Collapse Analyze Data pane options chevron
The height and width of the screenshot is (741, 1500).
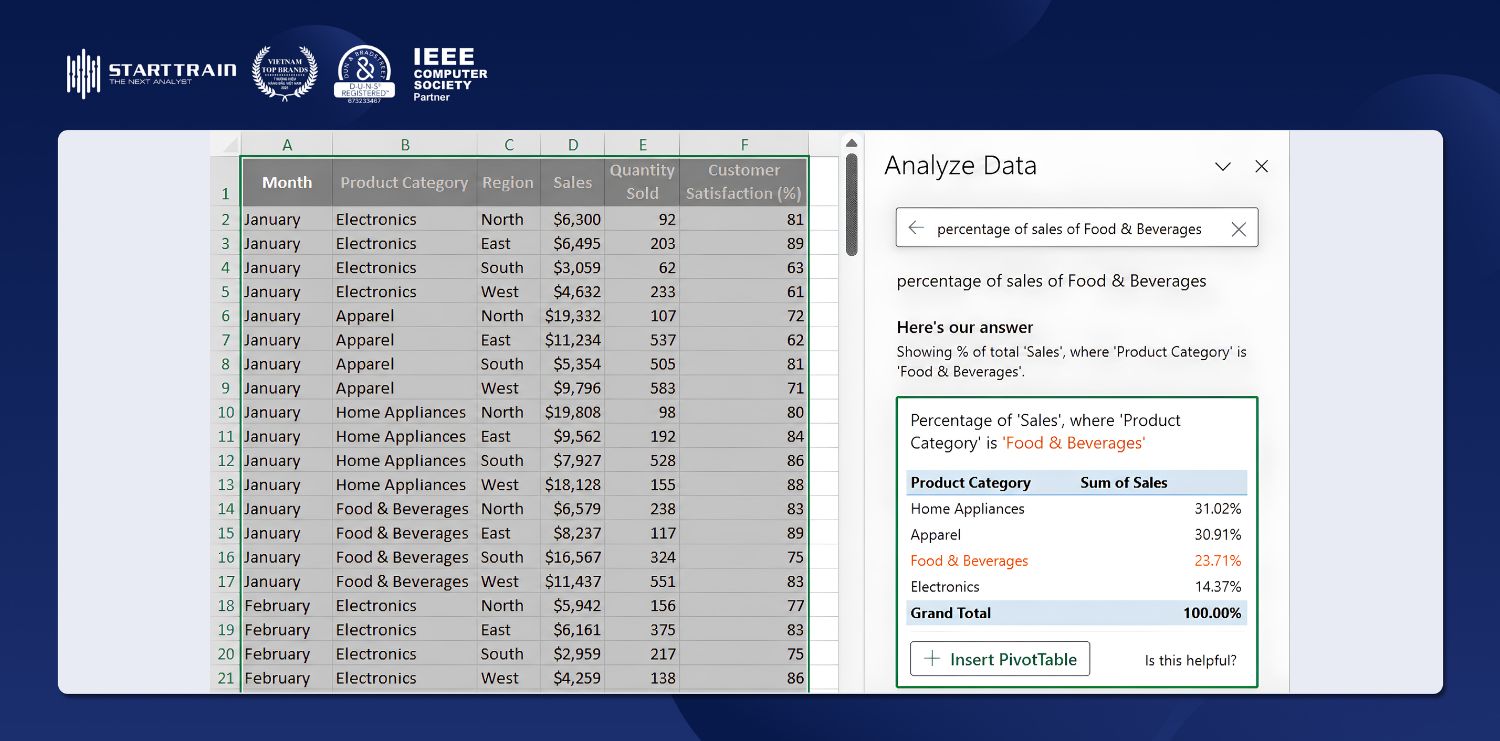[x=1222, y=167]
